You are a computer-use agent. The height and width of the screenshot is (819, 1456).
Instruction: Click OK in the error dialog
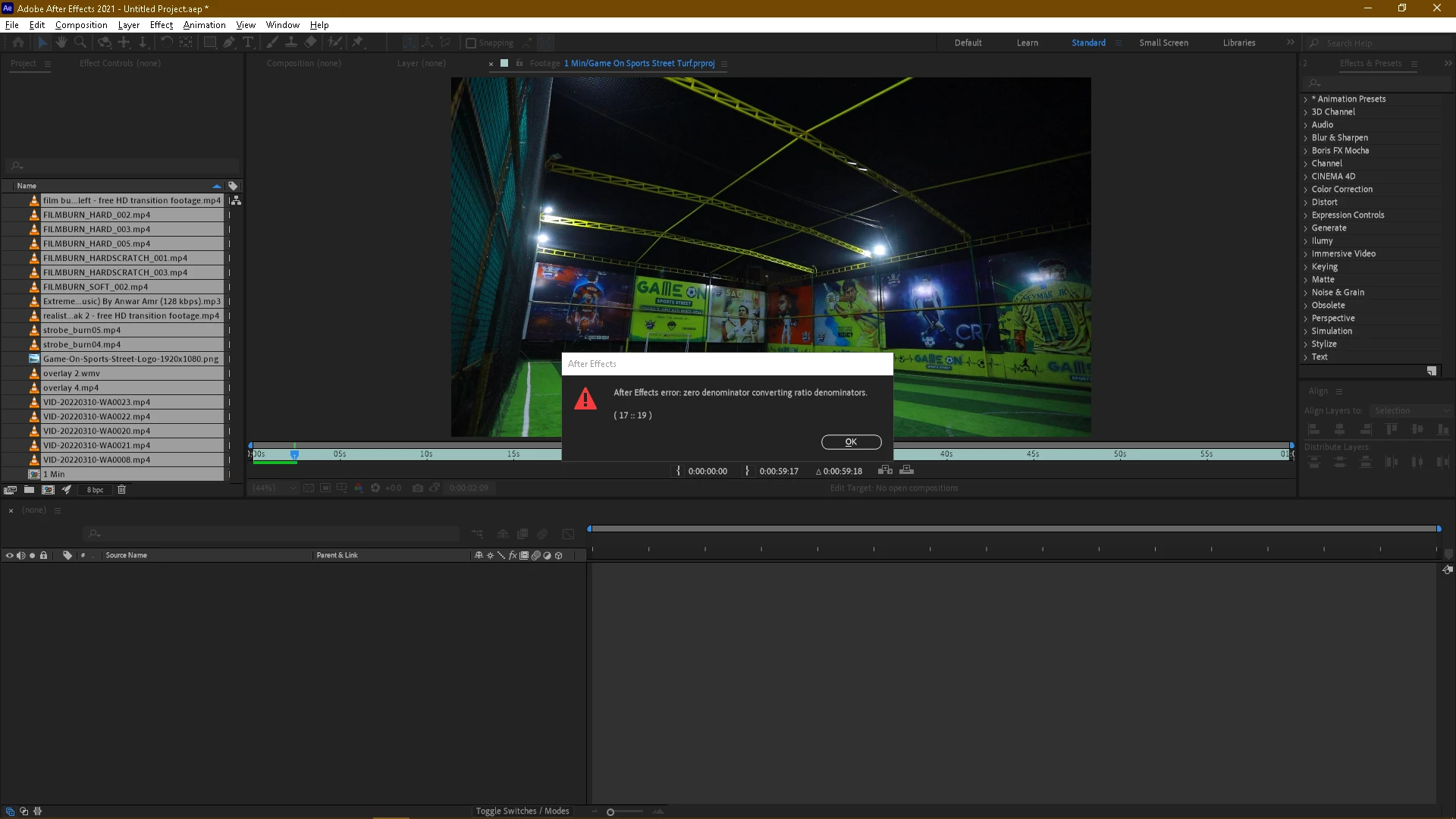(851, 442)
